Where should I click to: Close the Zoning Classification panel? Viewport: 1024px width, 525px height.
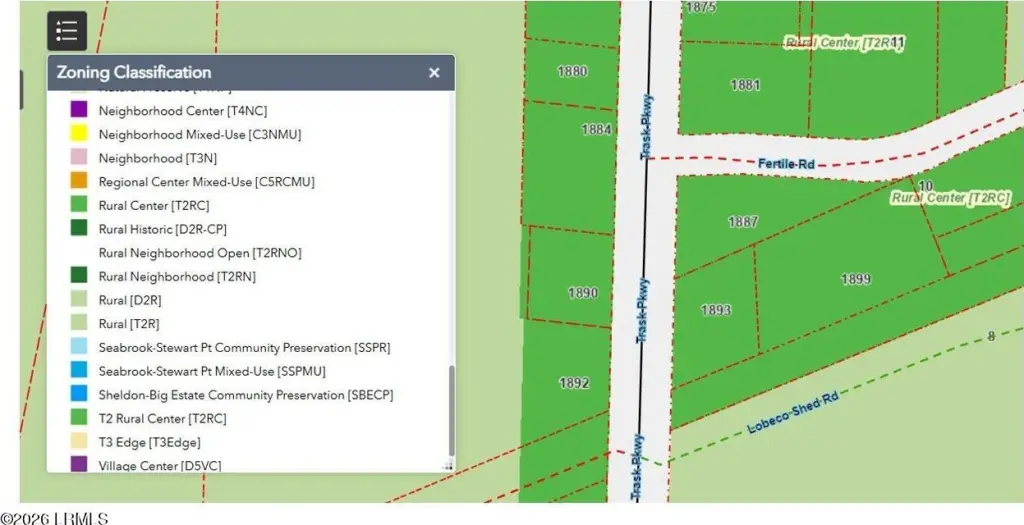pyautogui.click(x=434, y=72)
